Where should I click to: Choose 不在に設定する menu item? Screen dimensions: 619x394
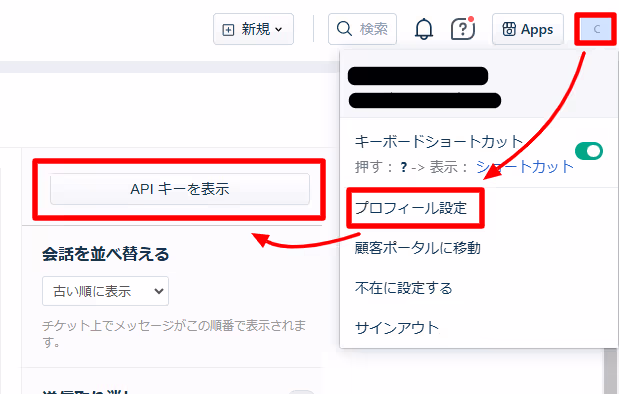pyautogui.click(x=403, y=288)
